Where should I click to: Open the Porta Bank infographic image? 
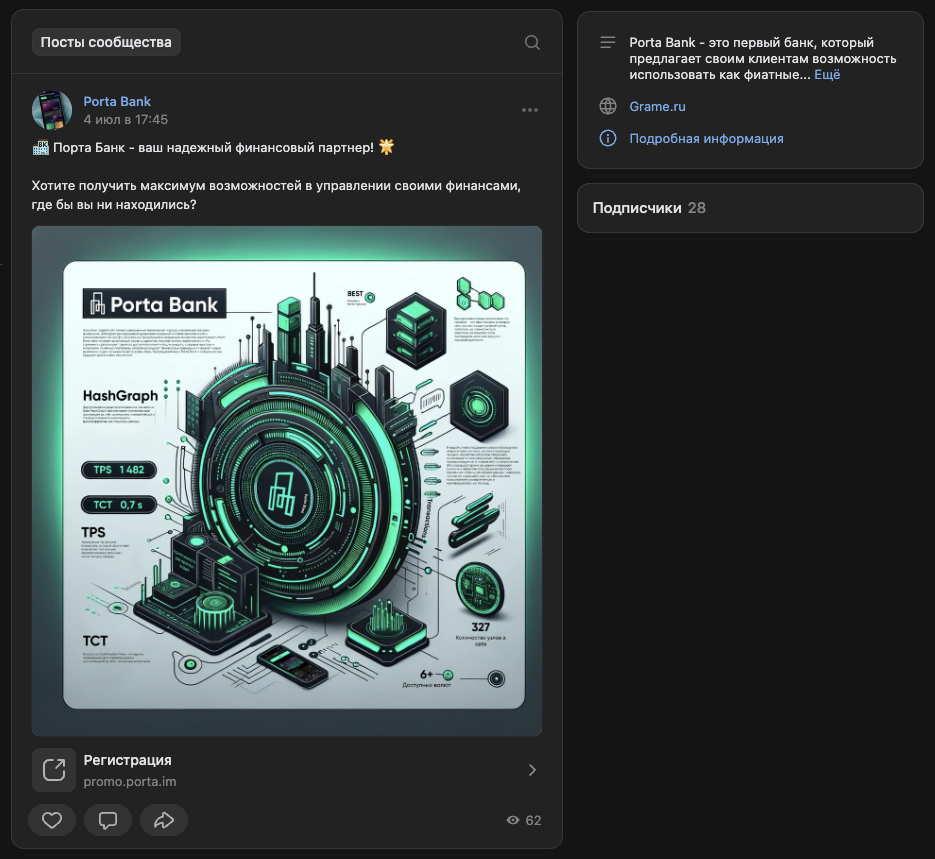pyautogui.click(x=287, y=481)
